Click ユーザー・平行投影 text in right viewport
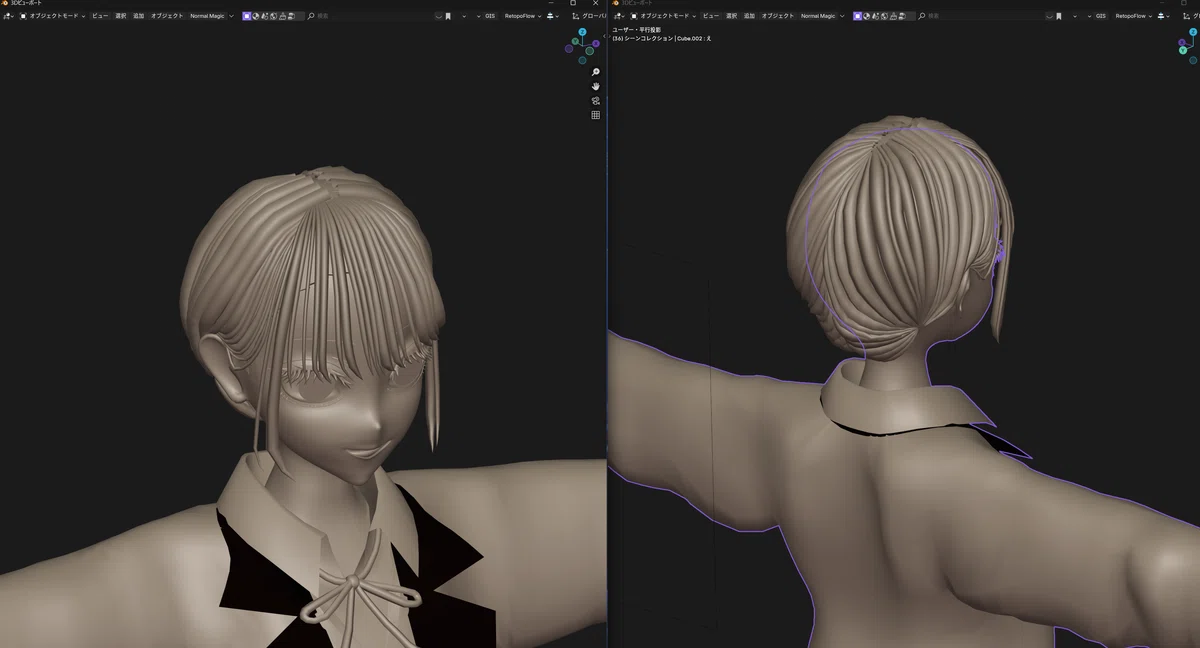This screenshot has height=648, width=1200. (x=636, y=30)
